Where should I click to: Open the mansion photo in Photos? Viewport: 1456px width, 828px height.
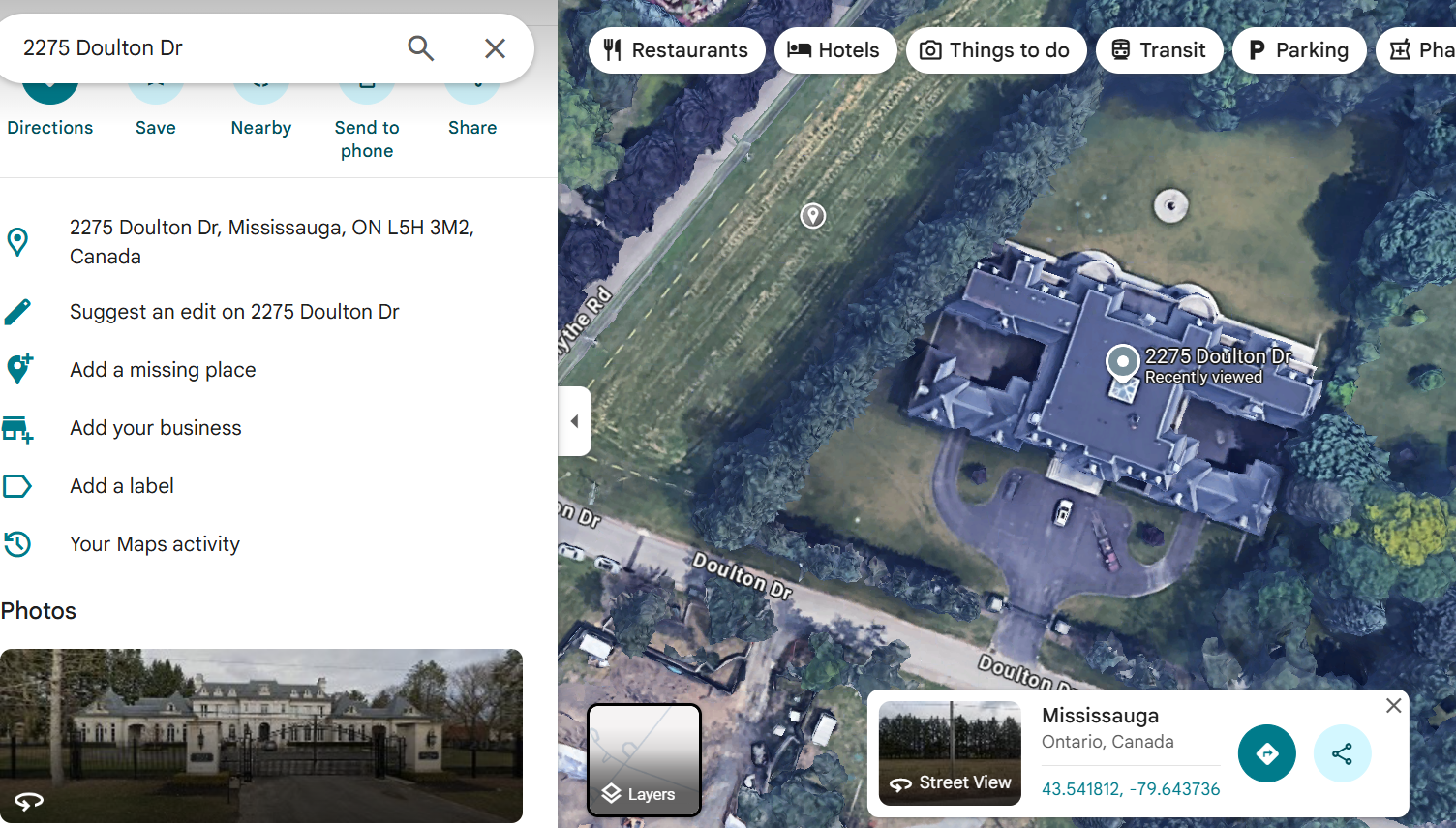(x=261, y=736)
